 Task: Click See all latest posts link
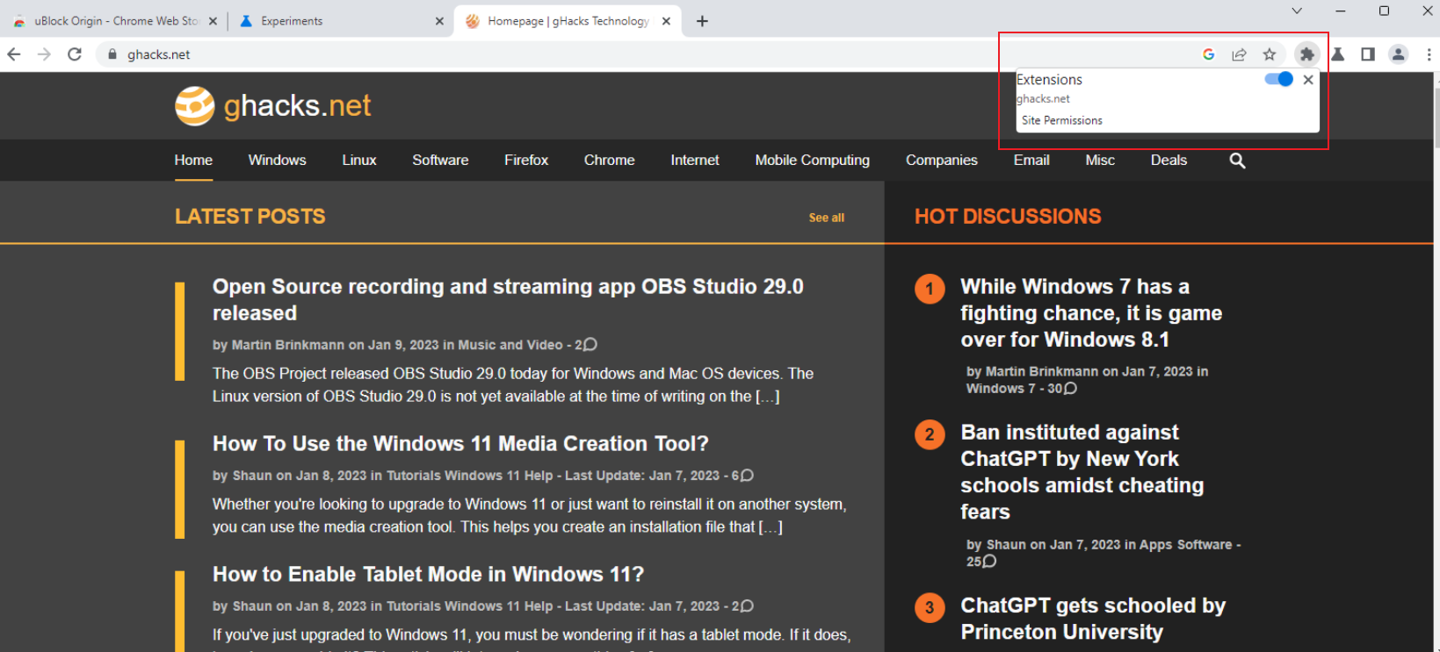point(826,217)
